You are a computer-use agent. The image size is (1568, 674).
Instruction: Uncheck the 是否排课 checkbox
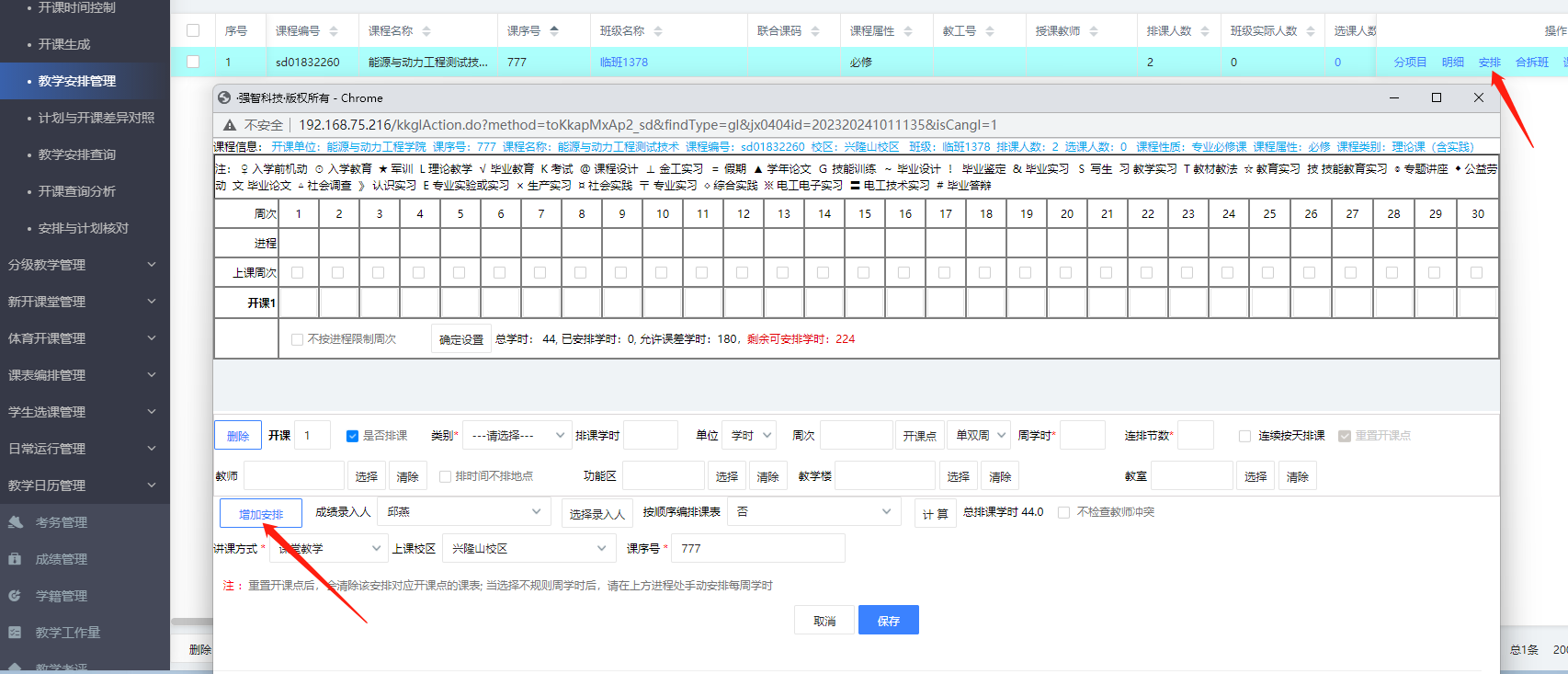[352, 436]
